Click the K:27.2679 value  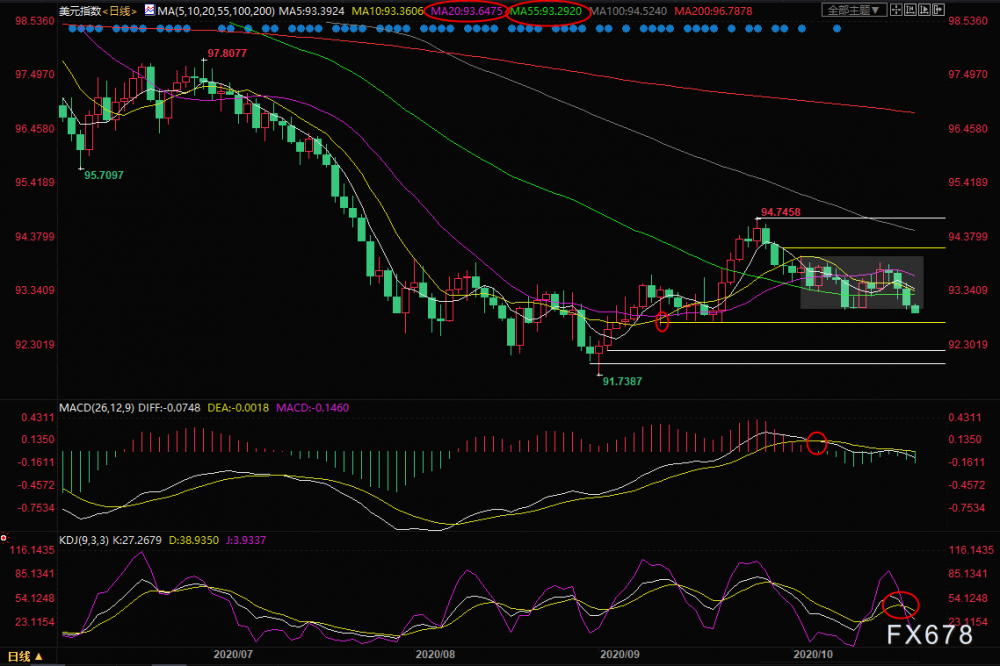click(x=137, y=540)
